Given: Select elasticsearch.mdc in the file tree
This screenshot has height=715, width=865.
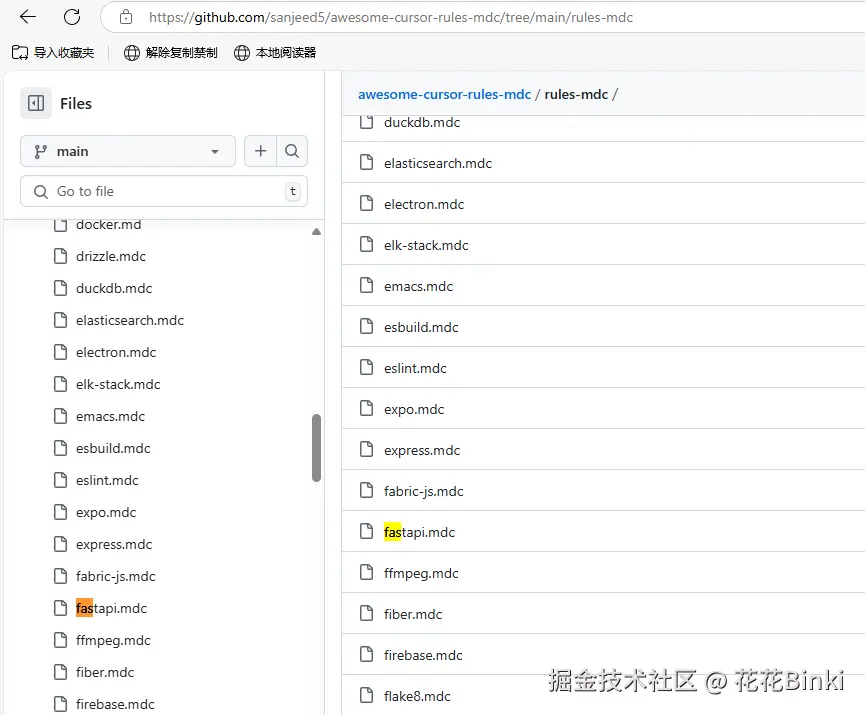Looking at the screenshot, I should tap(130, 321).
